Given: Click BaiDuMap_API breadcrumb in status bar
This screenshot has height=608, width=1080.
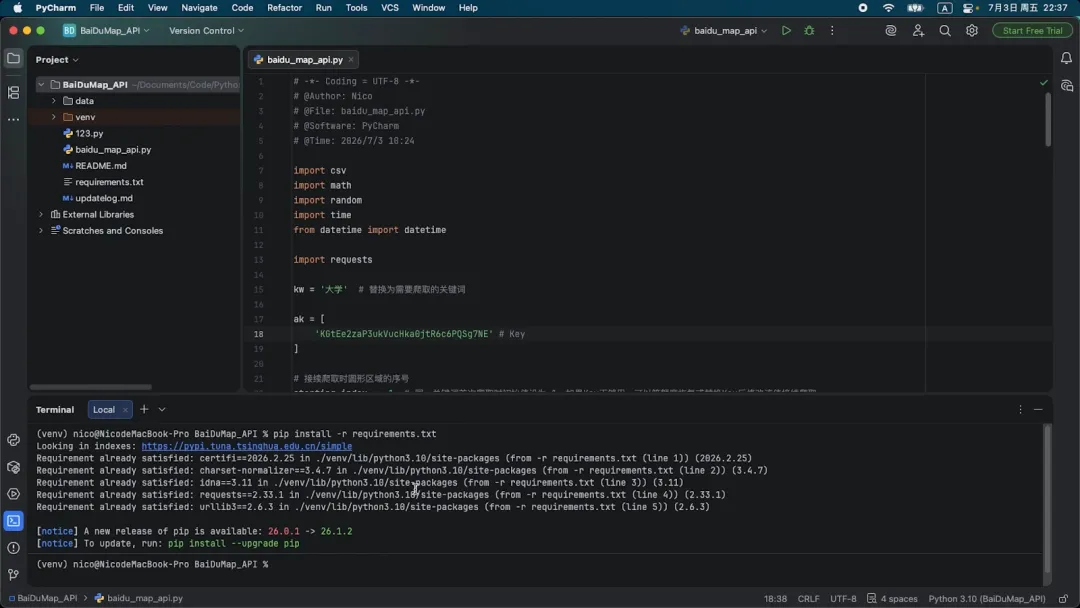Looking at the screenshot, I should (x=43, y=598).
